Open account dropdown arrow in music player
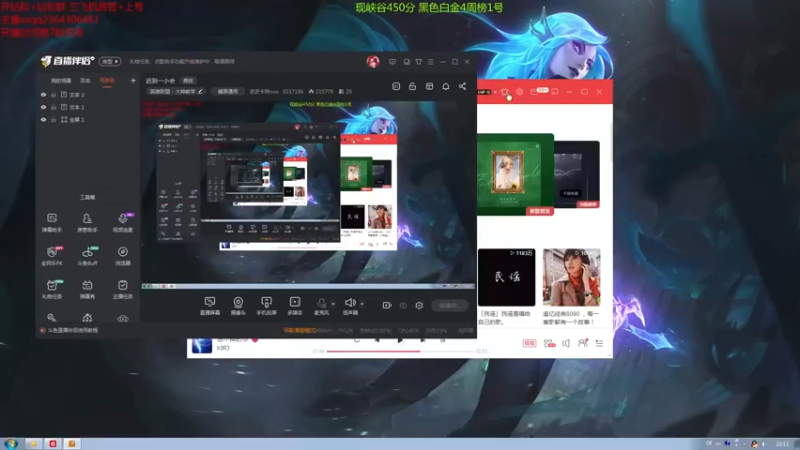 tap(495, 92)
